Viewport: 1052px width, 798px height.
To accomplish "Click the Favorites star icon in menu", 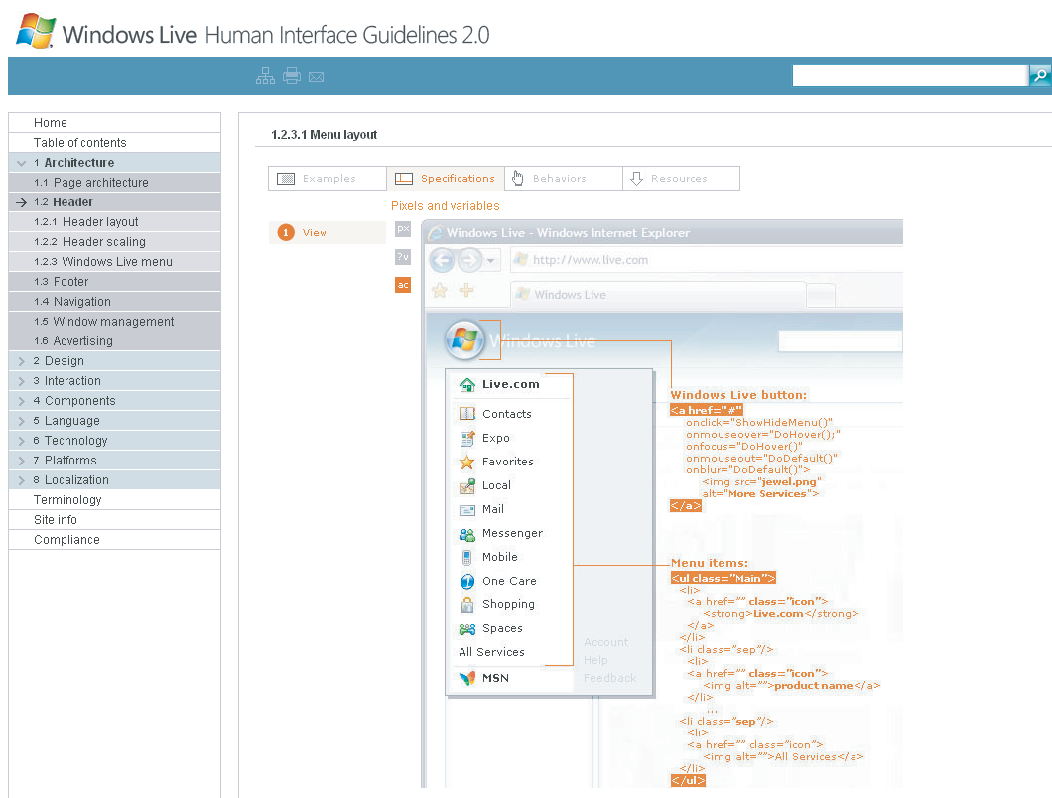I will (467, 462).
